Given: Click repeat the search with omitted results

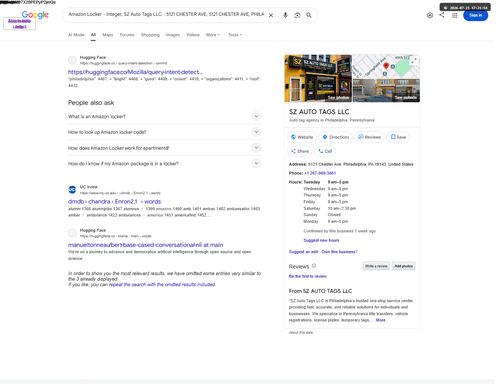Looking at the screenshot, I should click(x=162, y=285).
